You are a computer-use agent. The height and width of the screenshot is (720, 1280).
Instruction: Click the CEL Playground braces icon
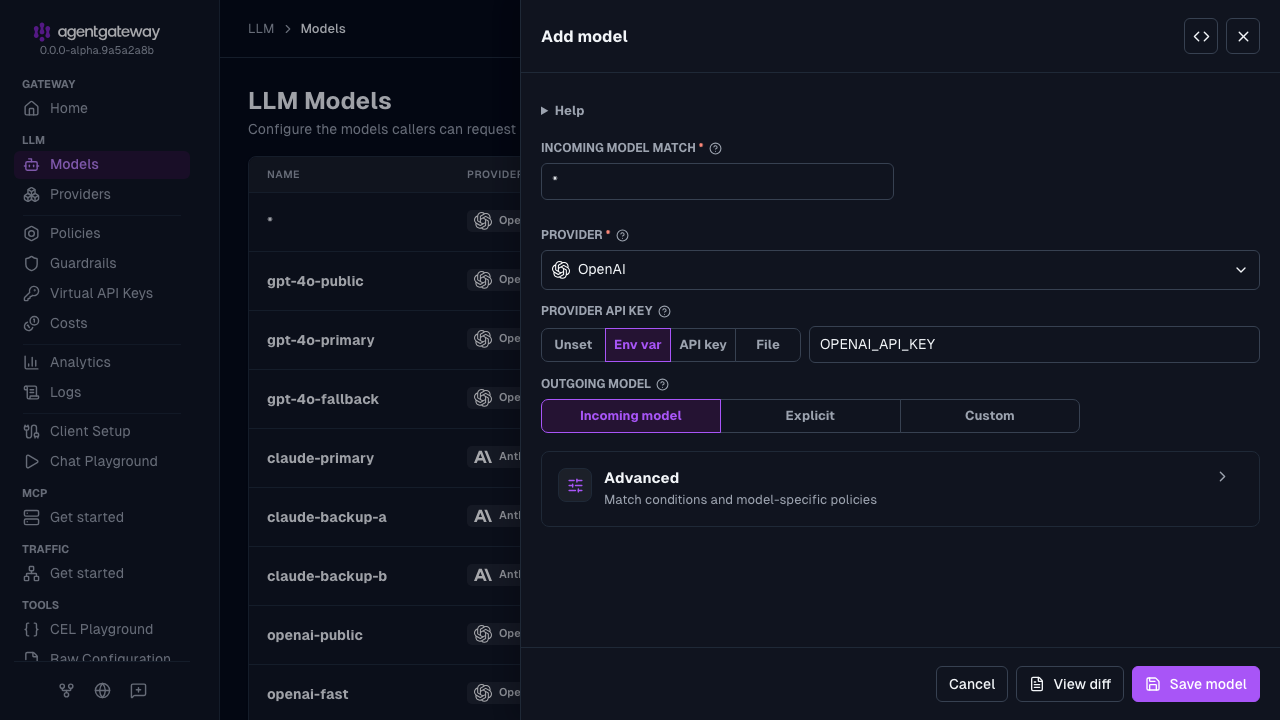pyautogui.click(x=31, y=629)
